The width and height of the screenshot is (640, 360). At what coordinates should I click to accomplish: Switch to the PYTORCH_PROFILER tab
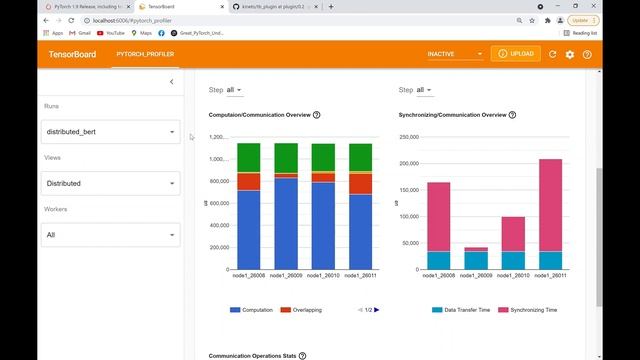[145, 54]
